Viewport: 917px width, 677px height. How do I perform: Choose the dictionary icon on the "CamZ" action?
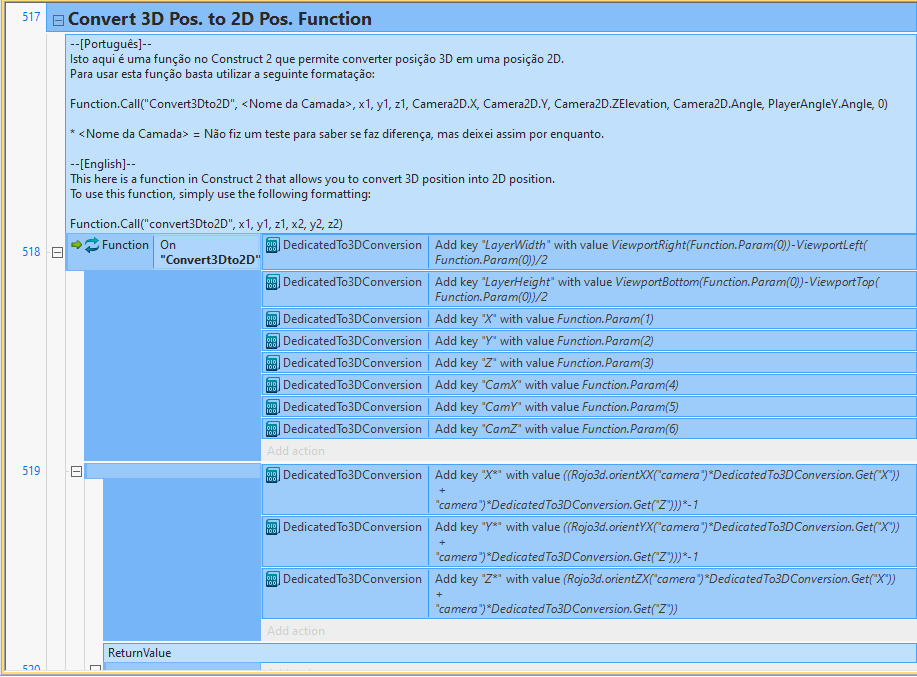click(x=273, y=429)
